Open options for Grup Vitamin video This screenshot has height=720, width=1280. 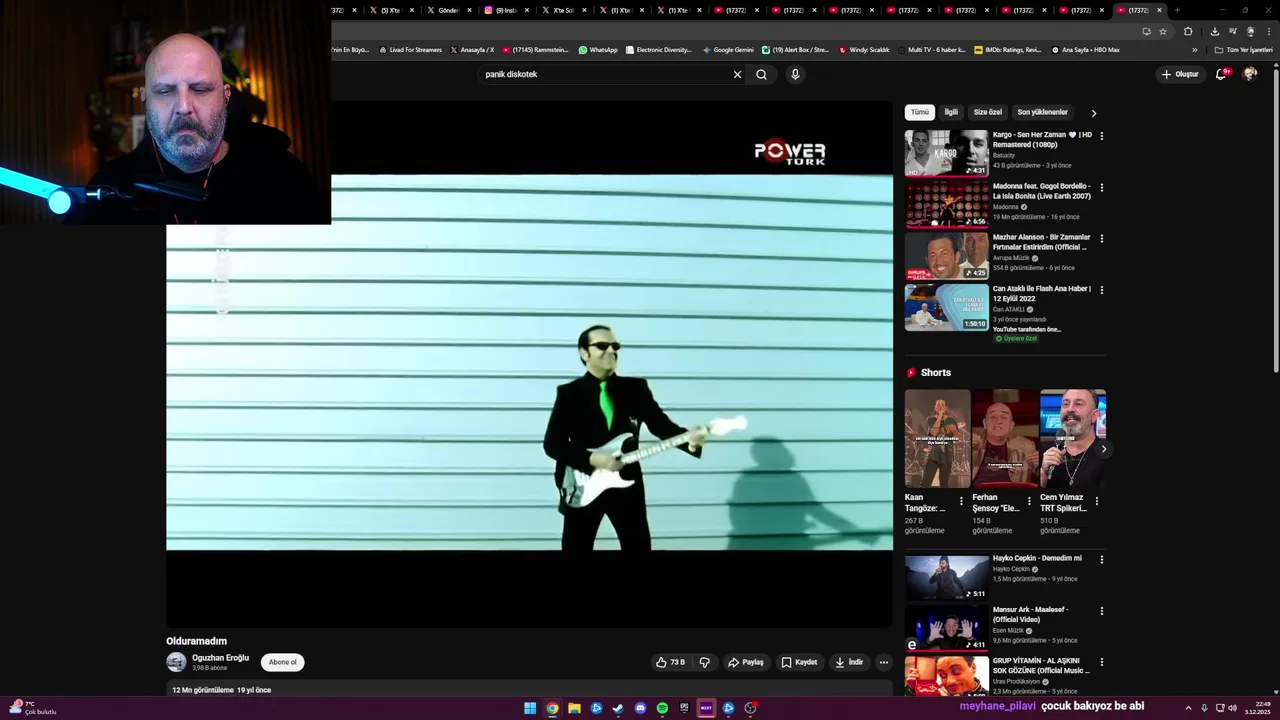tap(1102, 662)
